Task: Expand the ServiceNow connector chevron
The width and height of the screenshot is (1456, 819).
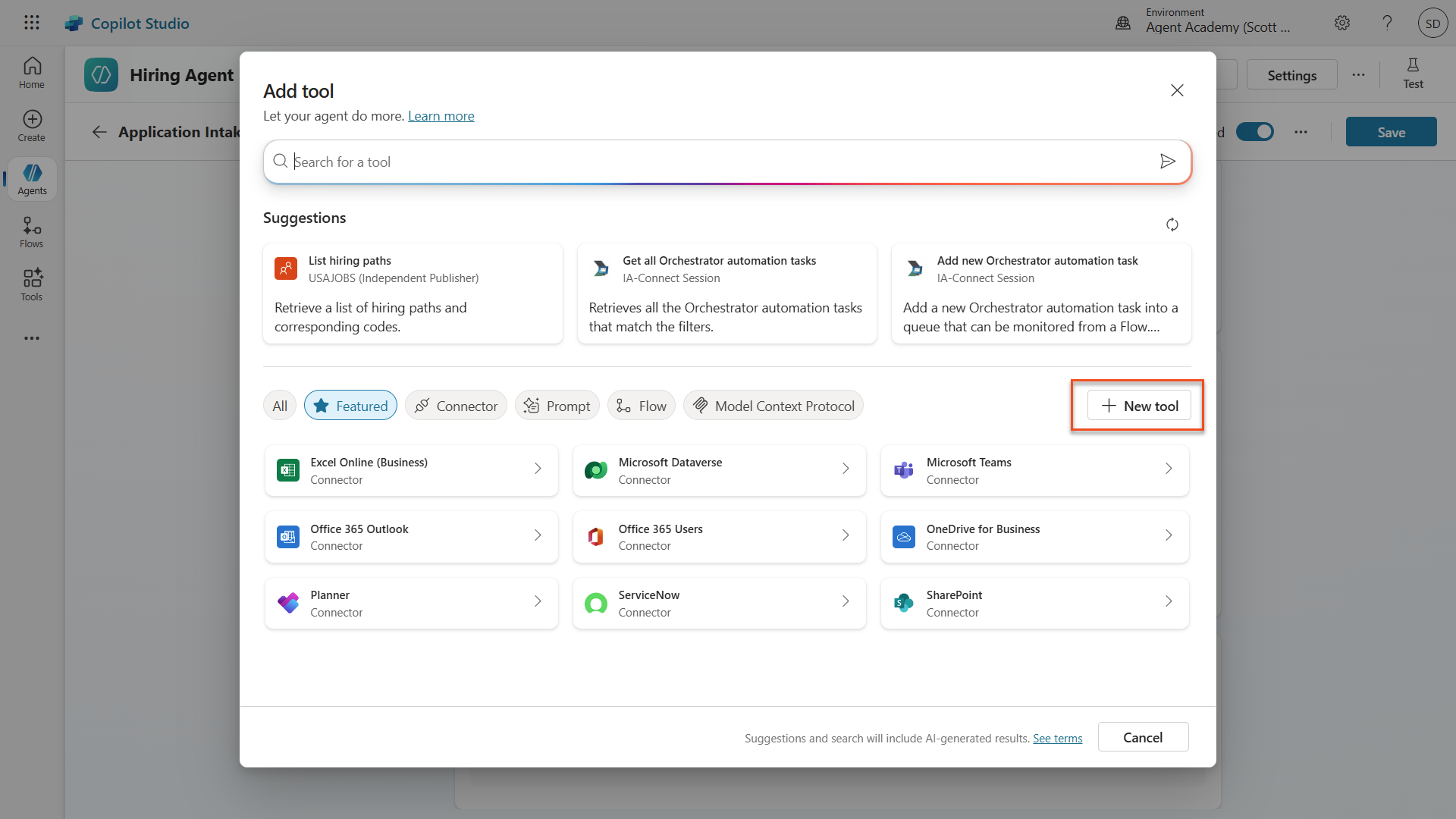Action: (x=846, y=602)
